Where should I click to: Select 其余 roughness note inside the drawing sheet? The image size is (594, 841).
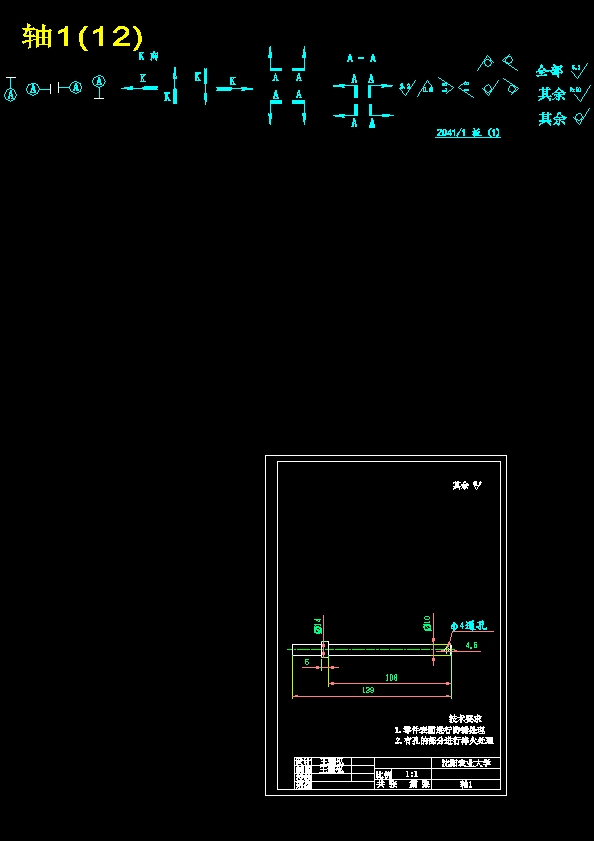pos(467,485)
